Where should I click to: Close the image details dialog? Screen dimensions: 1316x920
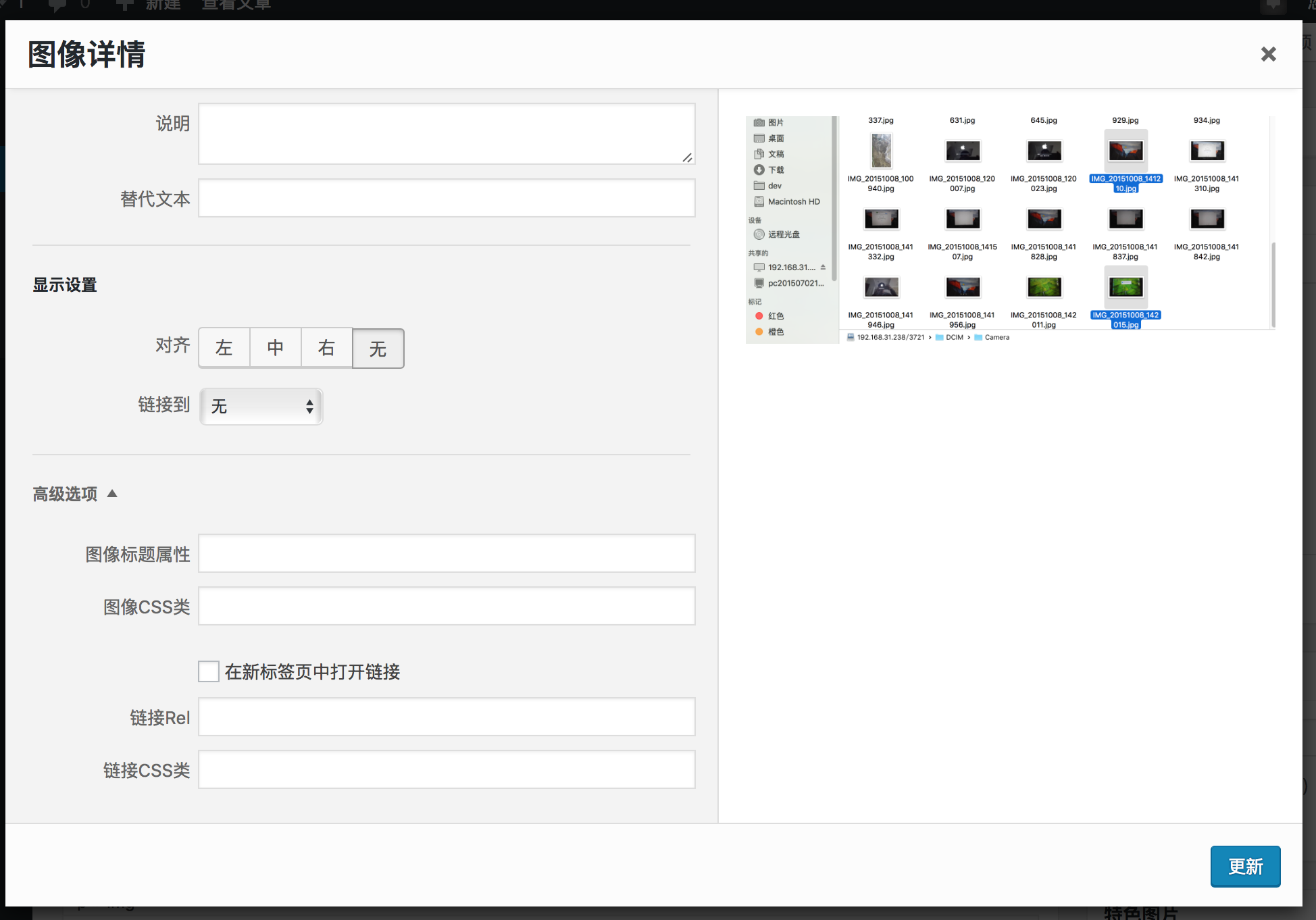tap(1268, 54)
